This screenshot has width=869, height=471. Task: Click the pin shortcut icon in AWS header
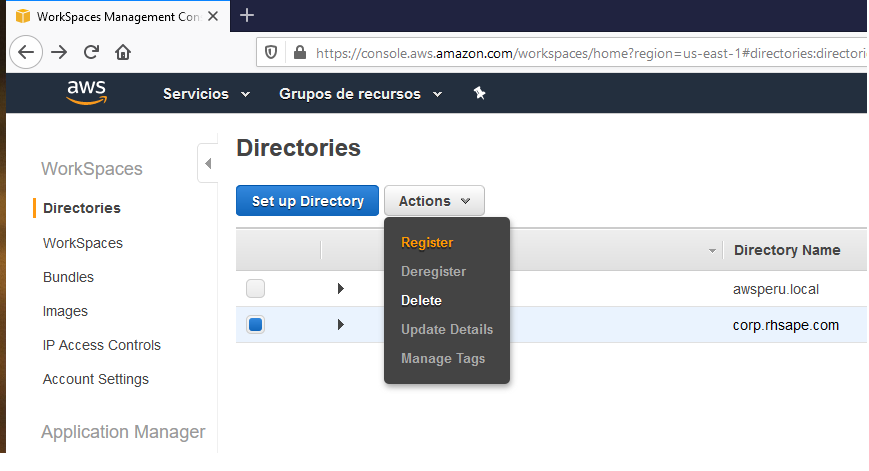pyautogui.click(x=479, y=93)
